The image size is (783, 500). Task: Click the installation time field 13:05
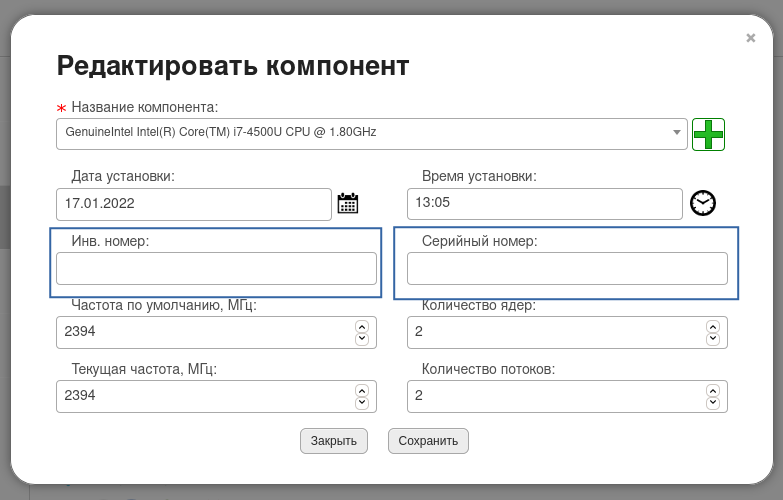(x=545, y=204)
